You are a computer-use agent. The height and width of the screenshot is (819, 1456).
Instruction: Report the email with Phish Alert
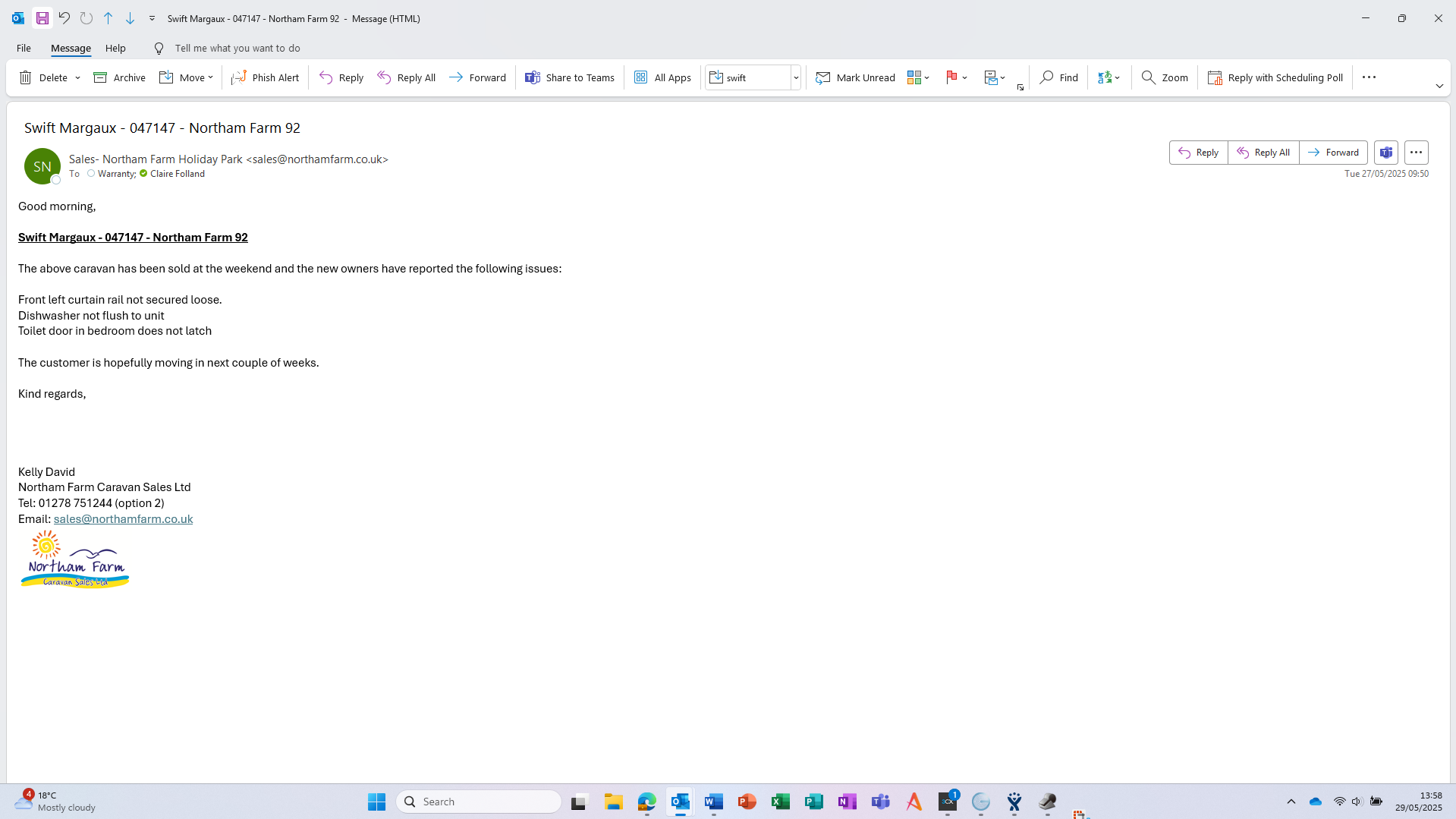click(265, 77)
